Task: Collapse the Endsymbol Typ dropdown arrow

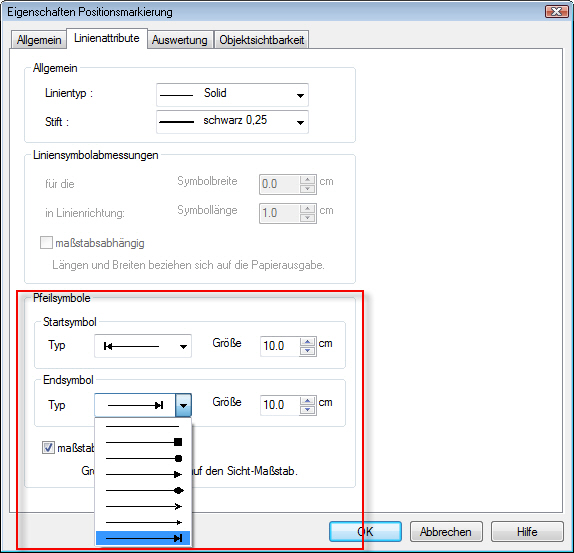Action: 183,405
